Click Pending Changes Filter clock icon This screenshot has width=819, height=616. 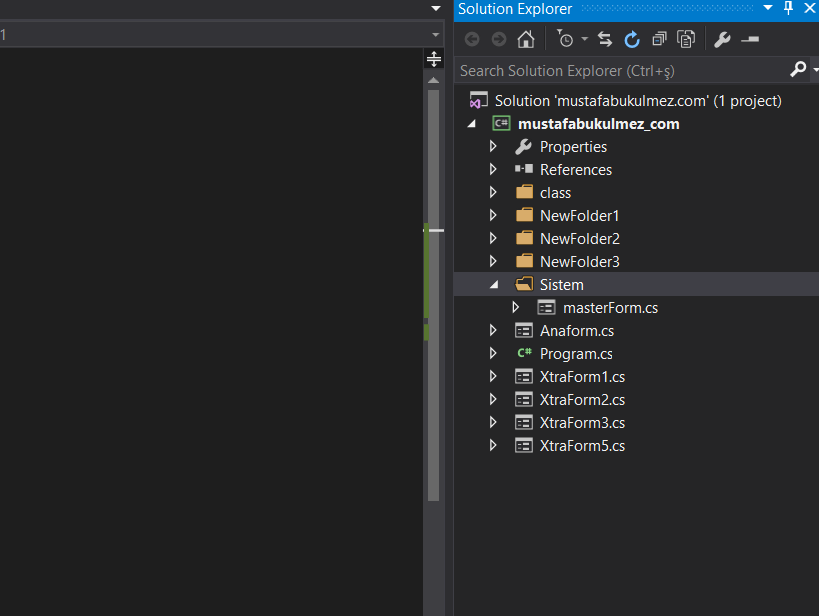coord(566,40)
